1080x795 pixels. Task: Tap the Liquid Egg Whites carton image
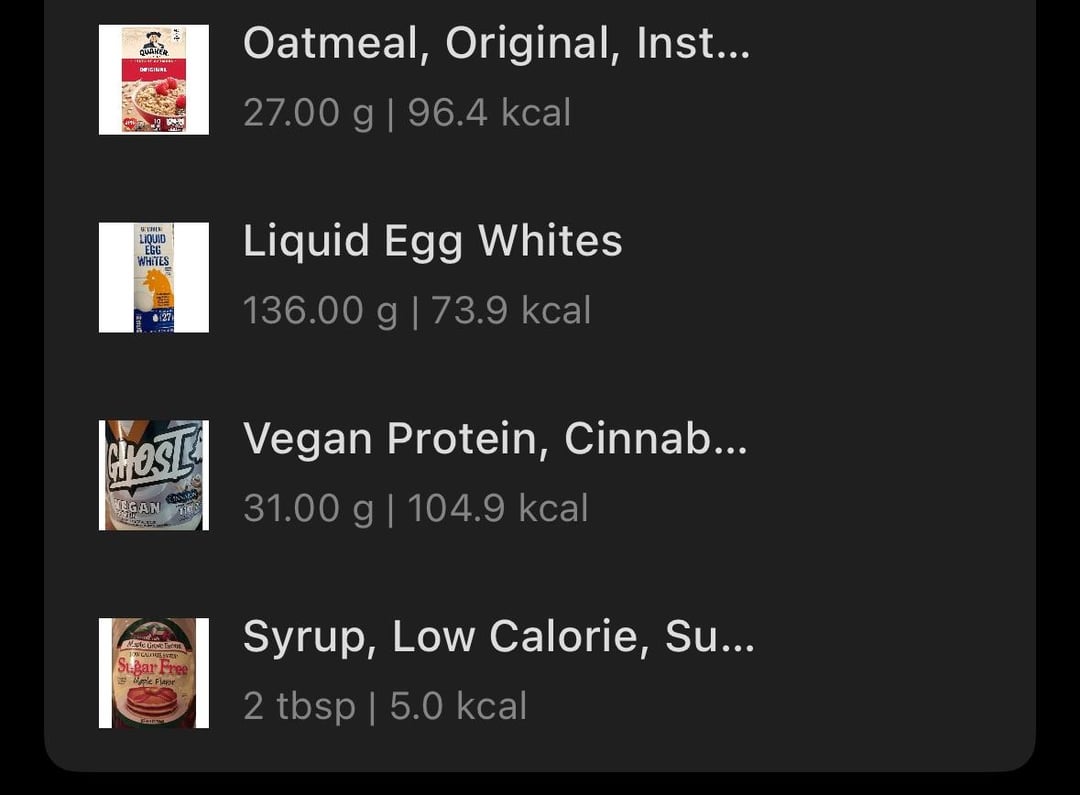154,277
